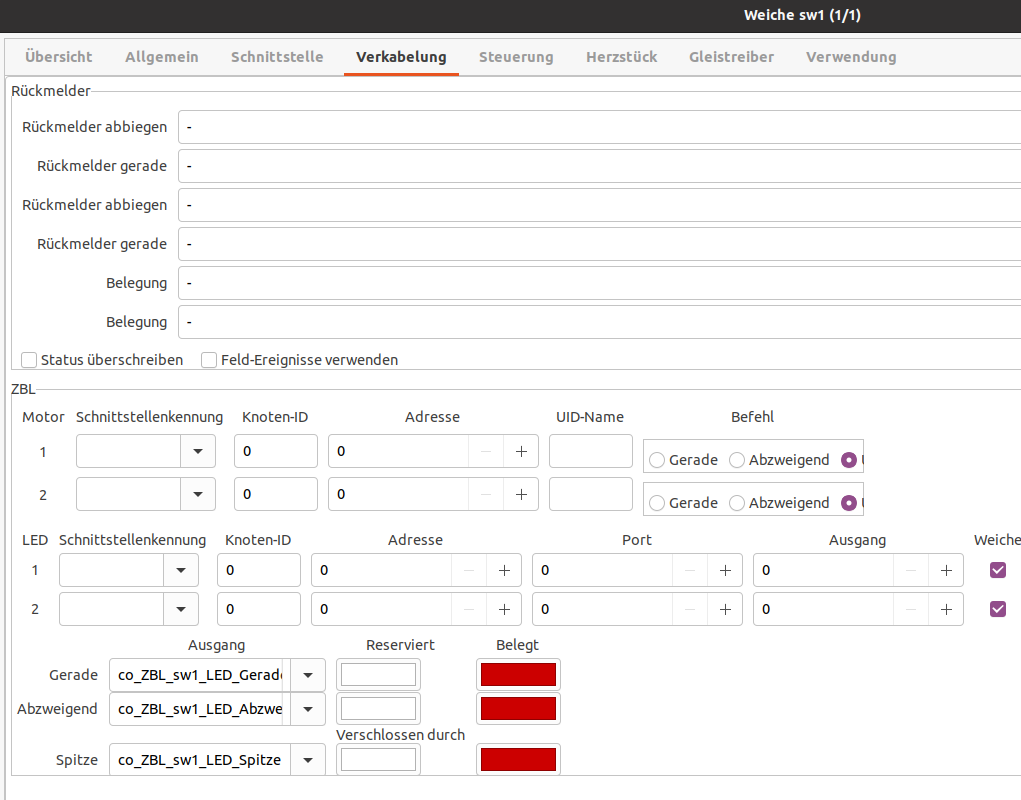The image size is (1021, 800).
Task: Select Gerade radio for Motor 2
Action: [657, 503]
